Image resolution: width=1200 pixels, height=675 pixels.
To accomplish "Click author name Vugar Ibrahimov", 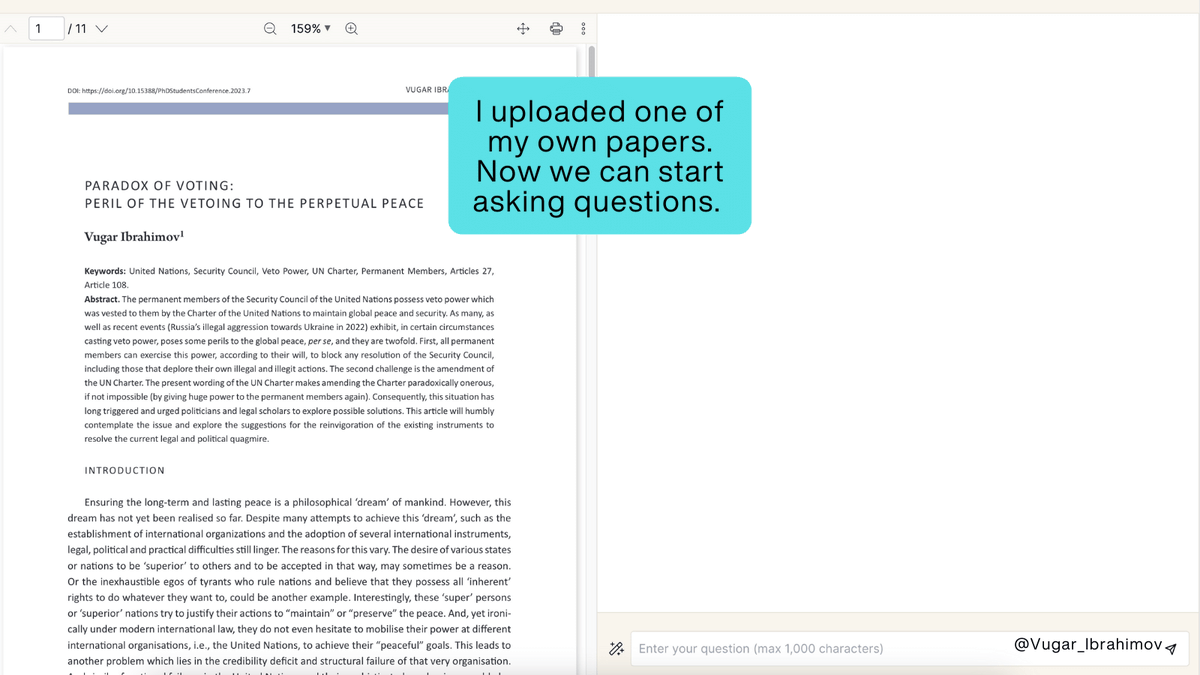I will pyautogui.click(x=134, y=237).
